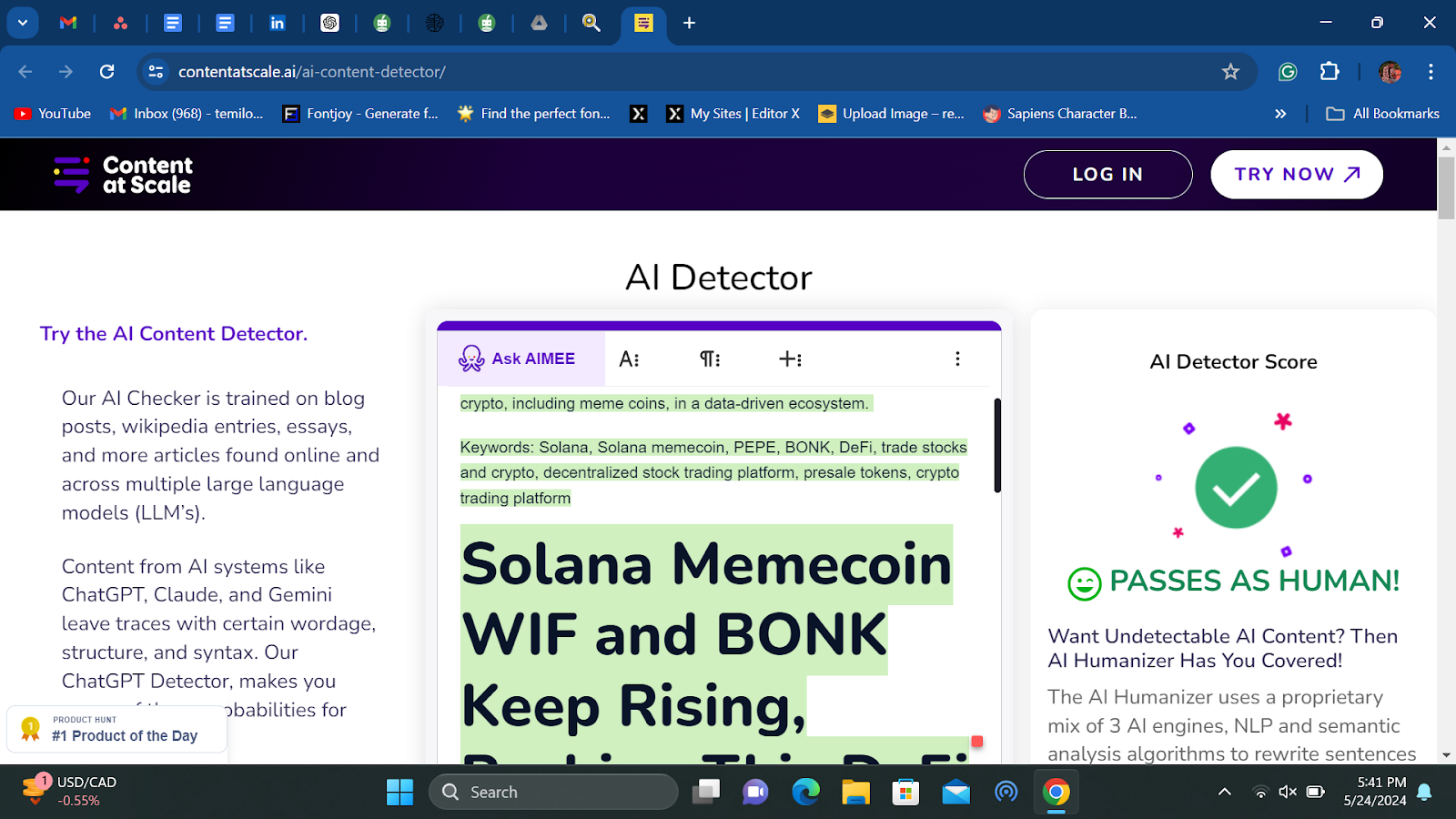This screenshot has width=1456, height=819.
Task: Show more bookmarks with the double chevron
Action: click(x=1280, y=114)
